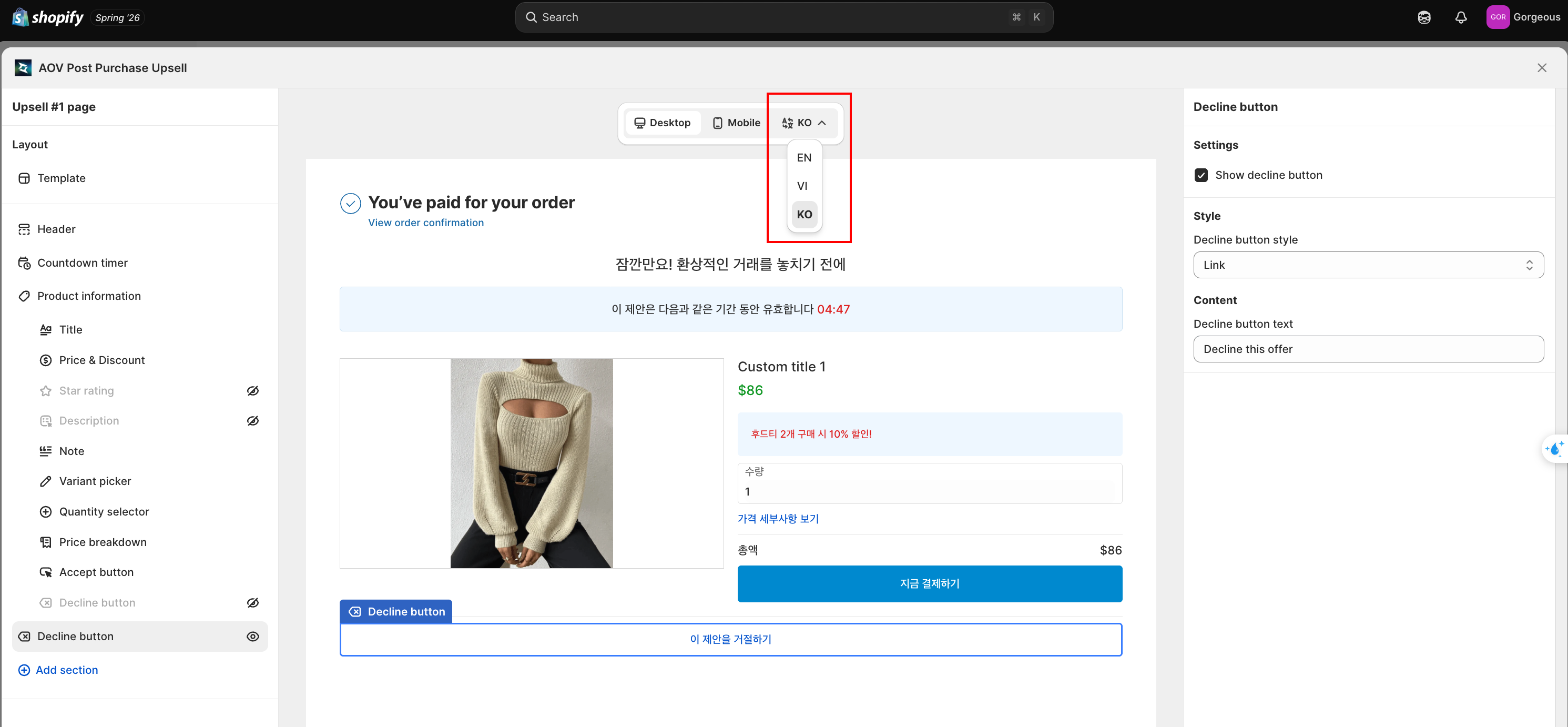Click the AOV Post Purchase Upsell app icon

[23, 67]
